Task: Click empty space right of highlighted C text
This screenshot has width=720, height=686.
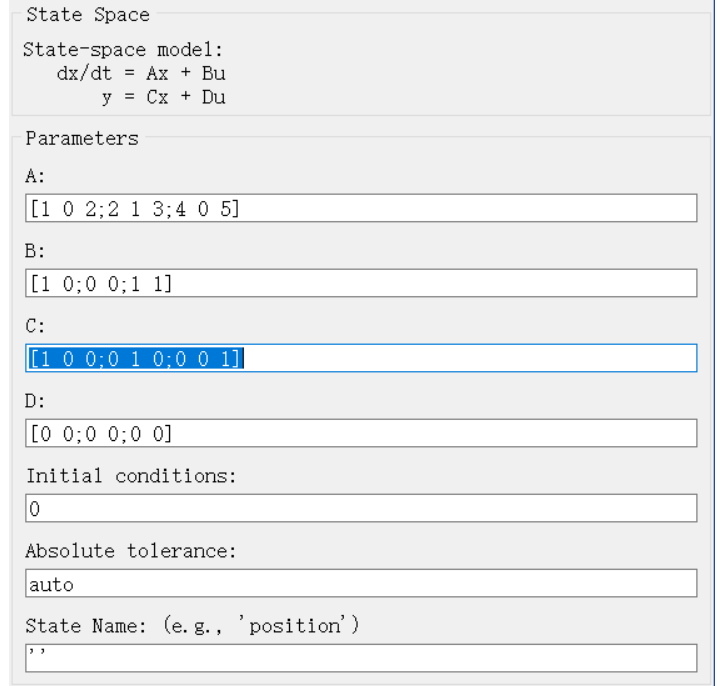Action: point(470,358)
